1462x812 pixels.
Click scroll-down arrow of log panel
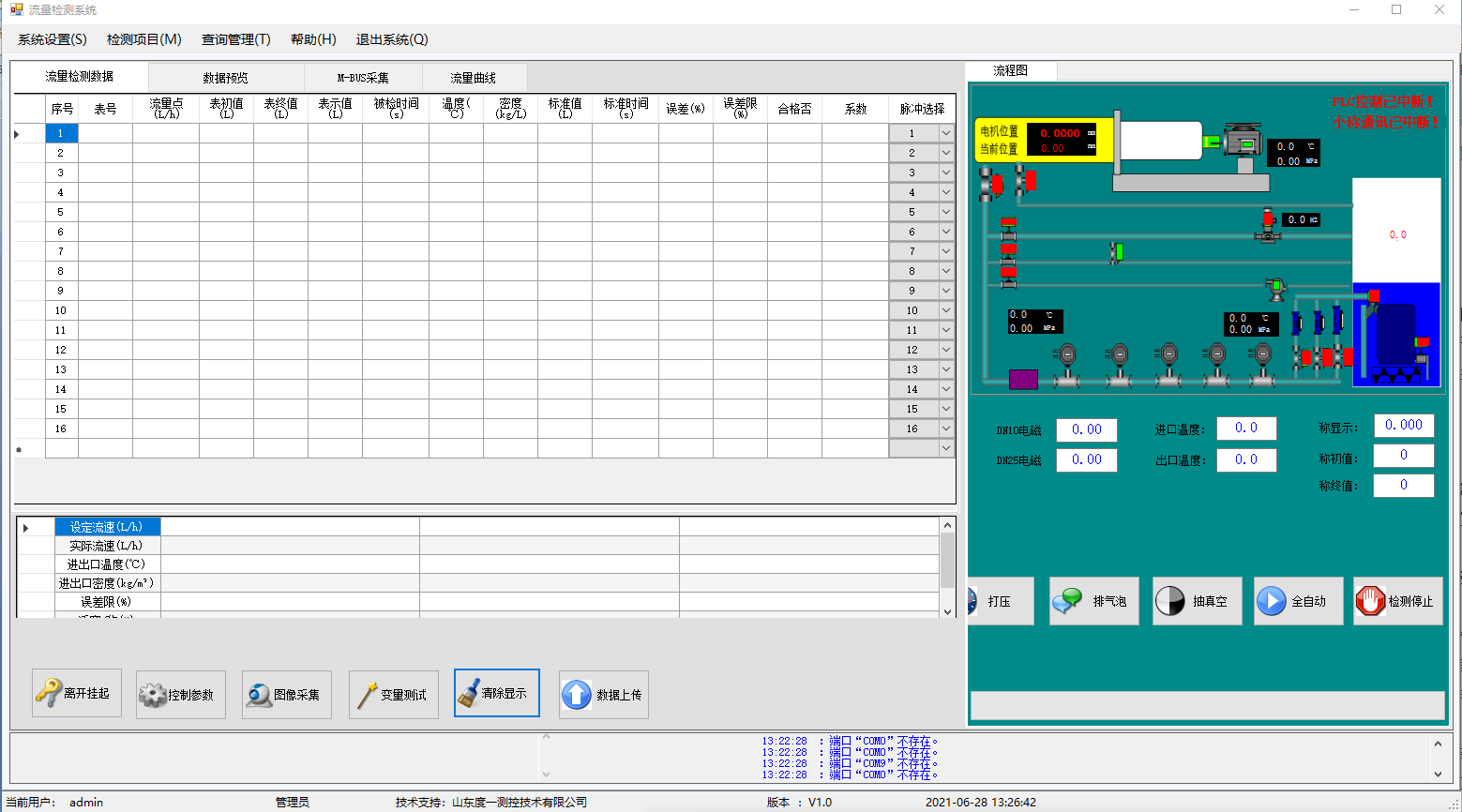(x=1438, y=774)
